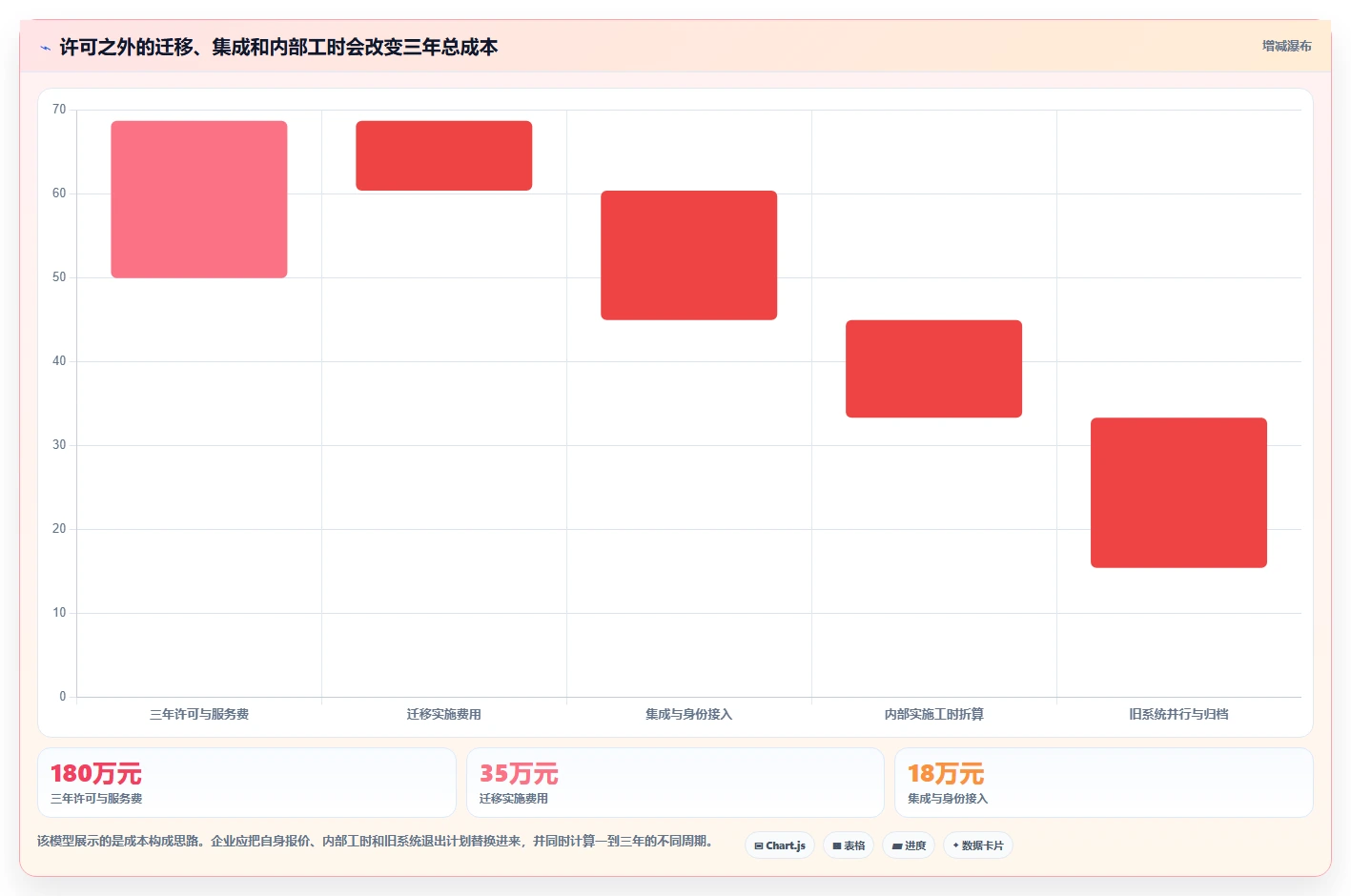Open the 18万元 data card
Image resolution: width=1351 pixels, height=896 pixels.
[1104, 783]
